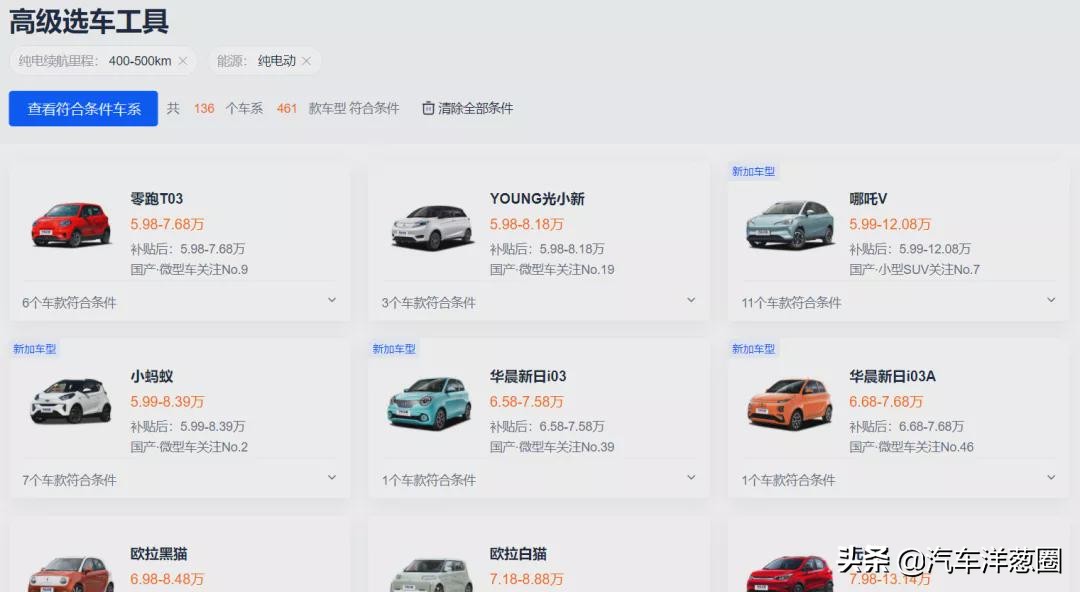Click the 新加车型 badge on 哪吒V card

point(753,171)
